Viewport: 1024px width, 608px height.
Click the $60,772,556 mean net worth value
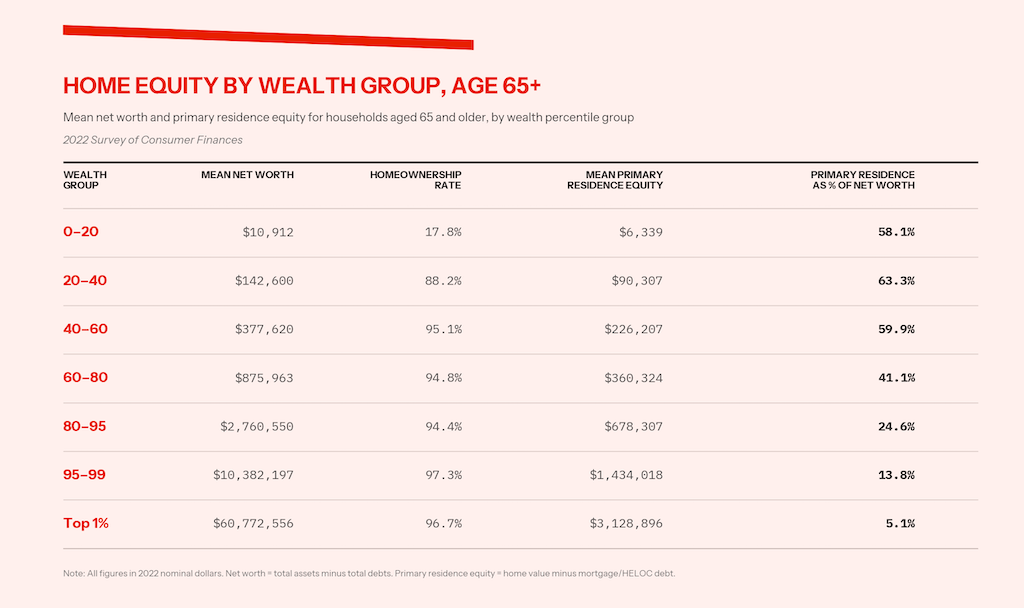coord(253,524)
